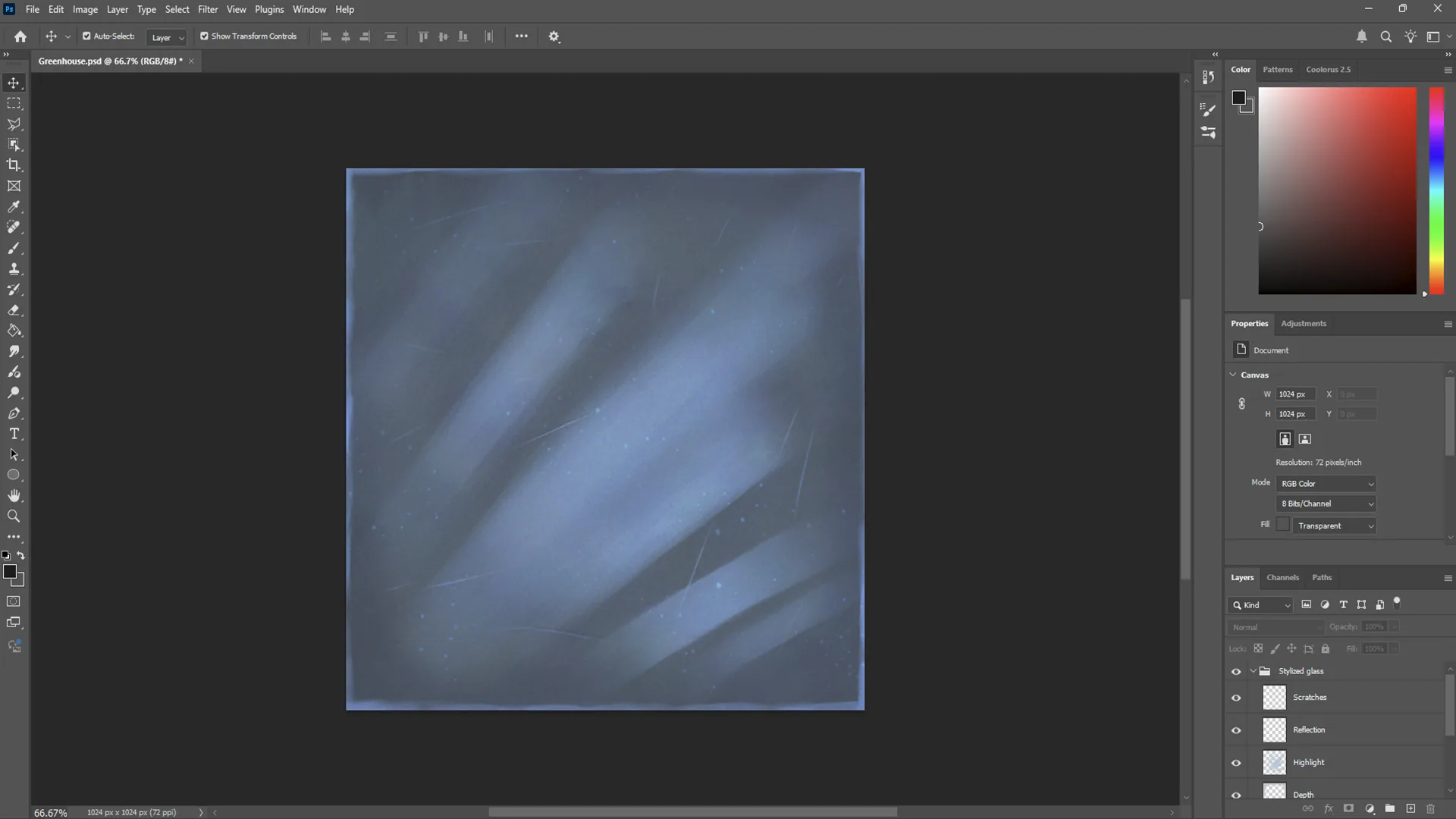Select the Clone Stamp tool
The image size is (1456, 819).
(14, 268)
